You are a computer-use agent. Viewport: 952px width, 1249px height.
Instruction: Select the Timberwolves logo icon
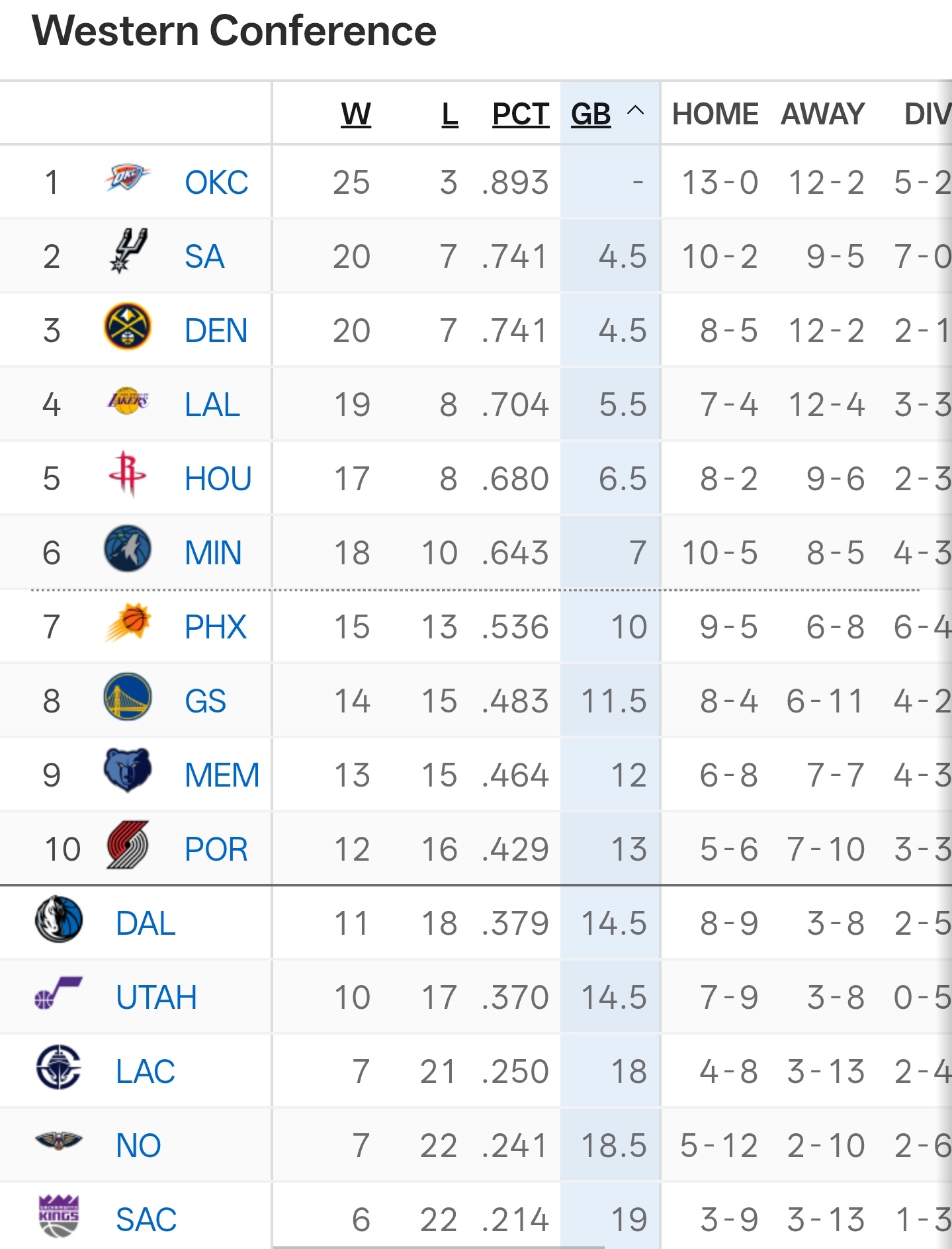128,549
